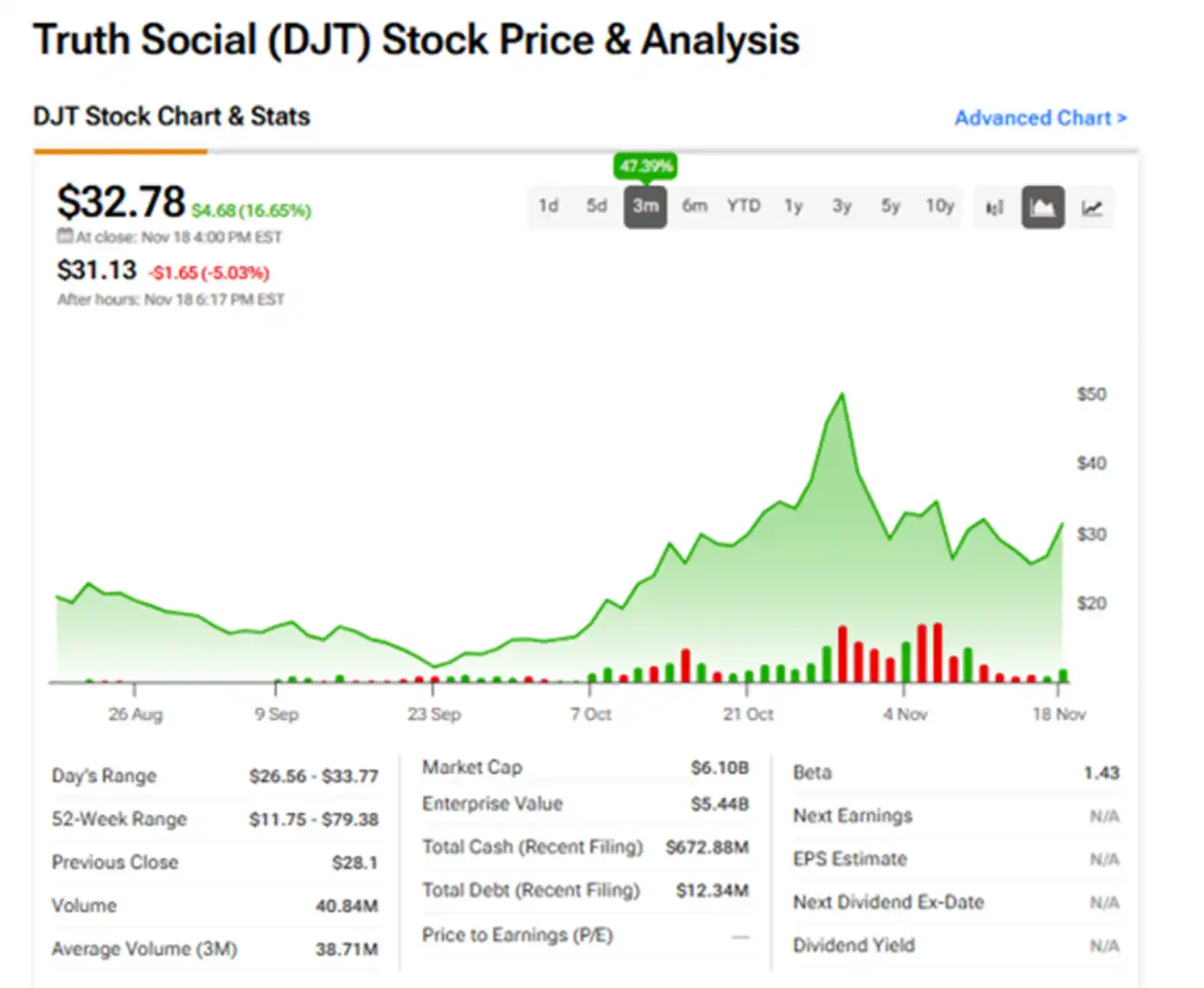This screenshot has width=1204, height=988.
Task: Click the $5.44B enterprise value
Action: [720, 804]
